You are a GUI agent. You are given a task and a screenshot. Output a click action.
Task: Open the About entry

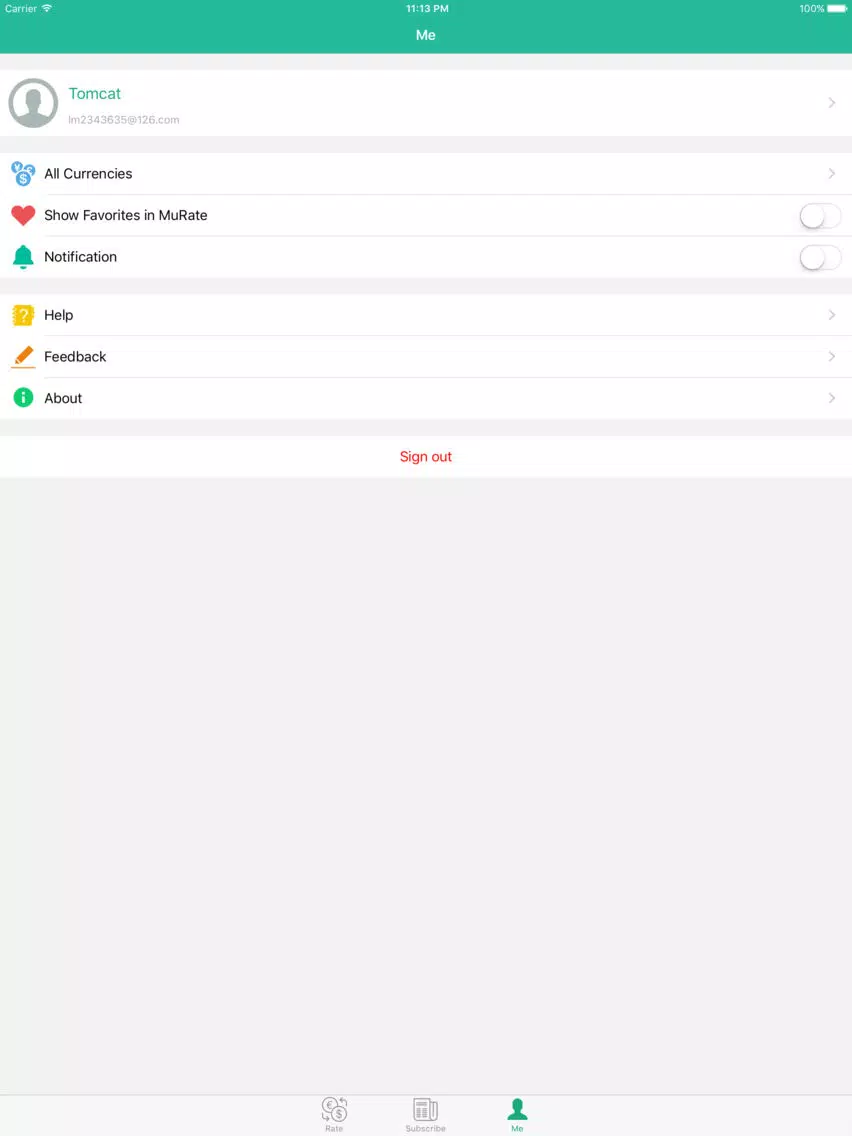click(426, 398)
